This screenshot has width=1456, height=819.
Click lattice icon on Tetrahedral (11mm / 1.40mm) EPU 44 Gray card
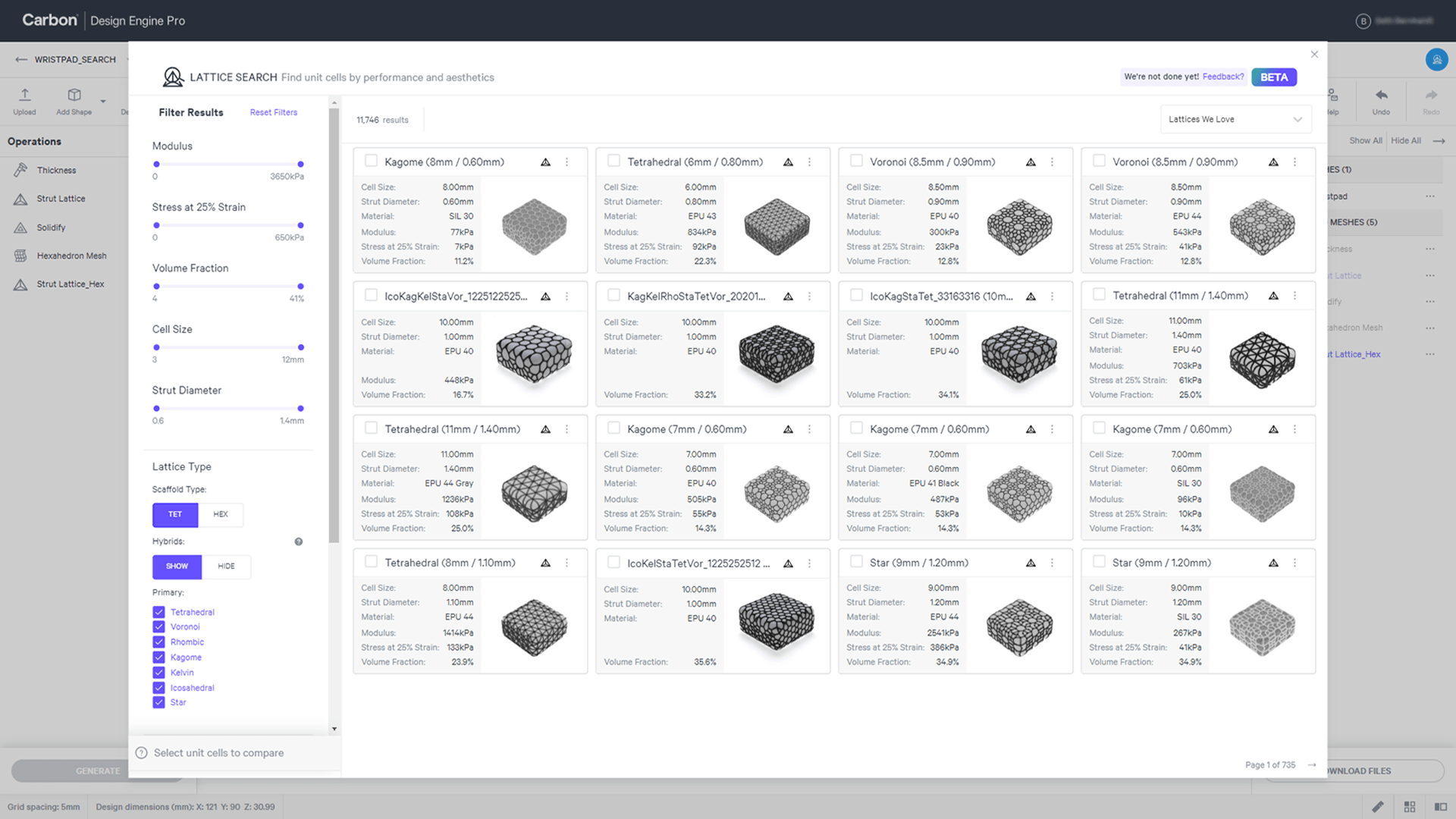(x=545, y=429)
